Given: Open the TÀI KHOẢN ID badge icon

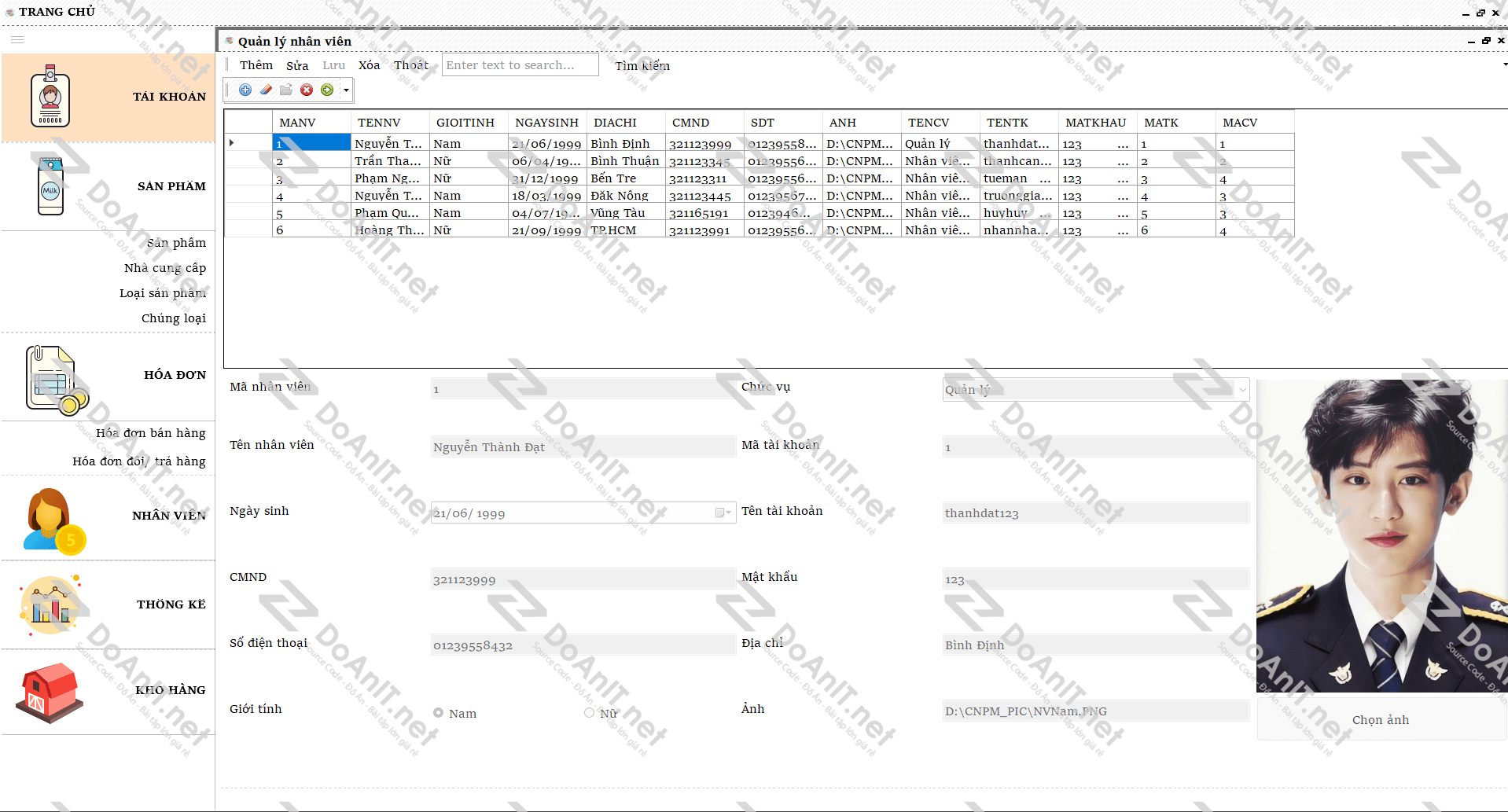Looking at the screenshot, I should 50,97.
